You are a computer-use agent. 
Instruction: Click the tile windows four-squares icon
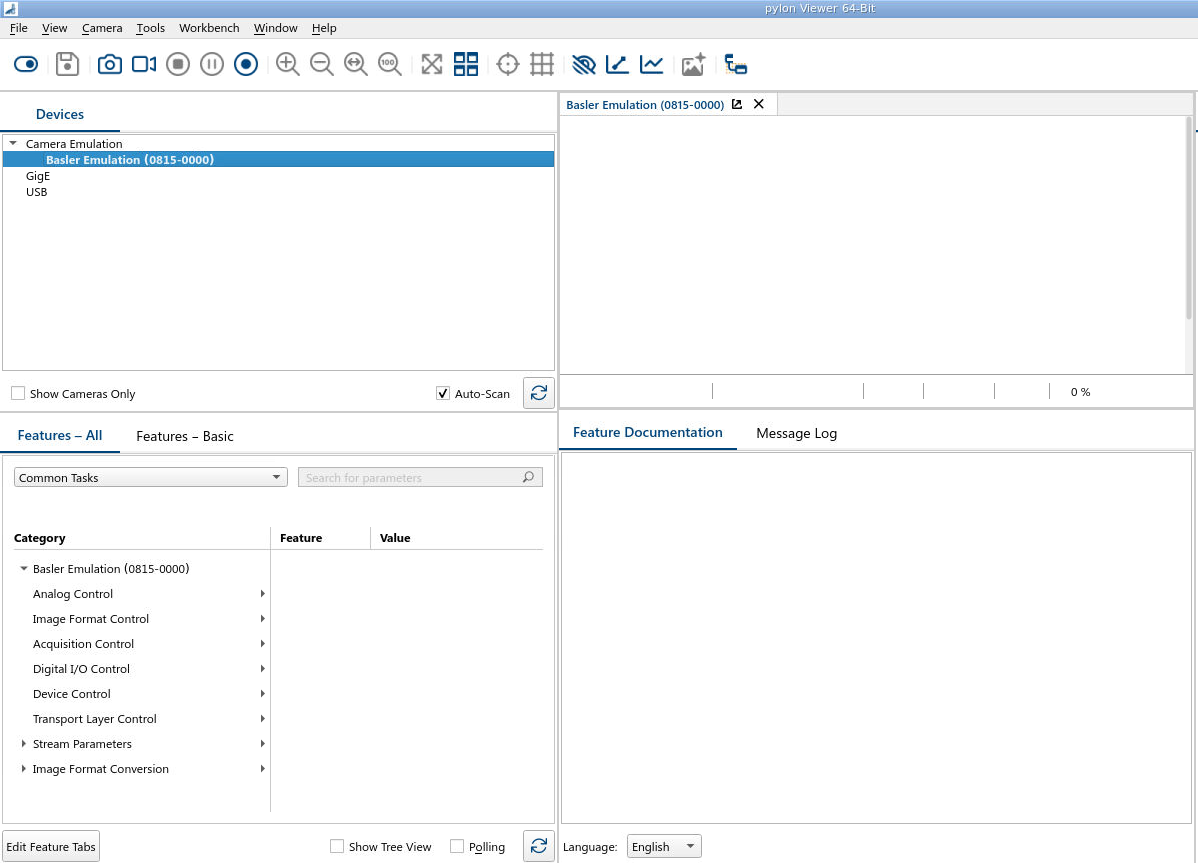click(x=466, y=64)
